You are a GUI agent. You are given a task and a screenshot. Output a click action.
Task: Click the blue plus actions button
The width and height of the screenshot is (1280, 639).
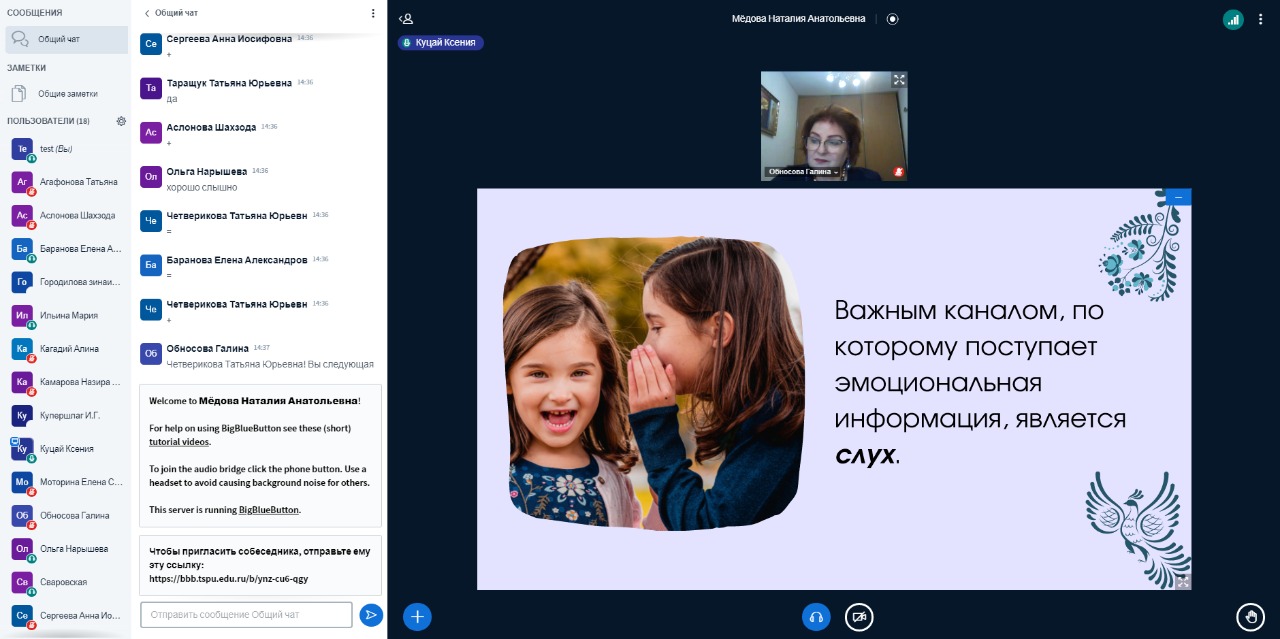[x=417, y=616]
